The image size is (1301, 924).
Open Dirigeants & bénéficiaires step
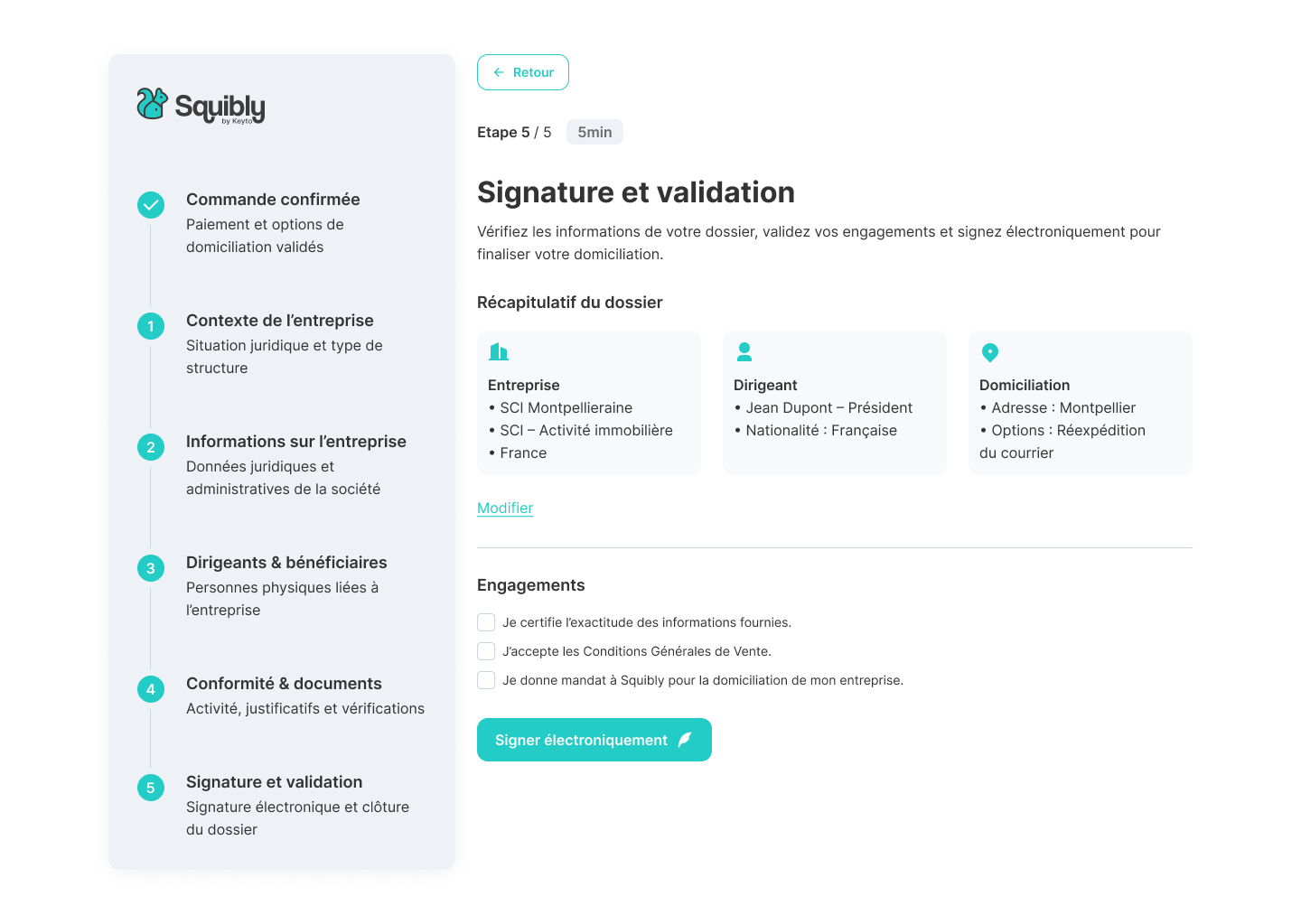coord(286,563)
